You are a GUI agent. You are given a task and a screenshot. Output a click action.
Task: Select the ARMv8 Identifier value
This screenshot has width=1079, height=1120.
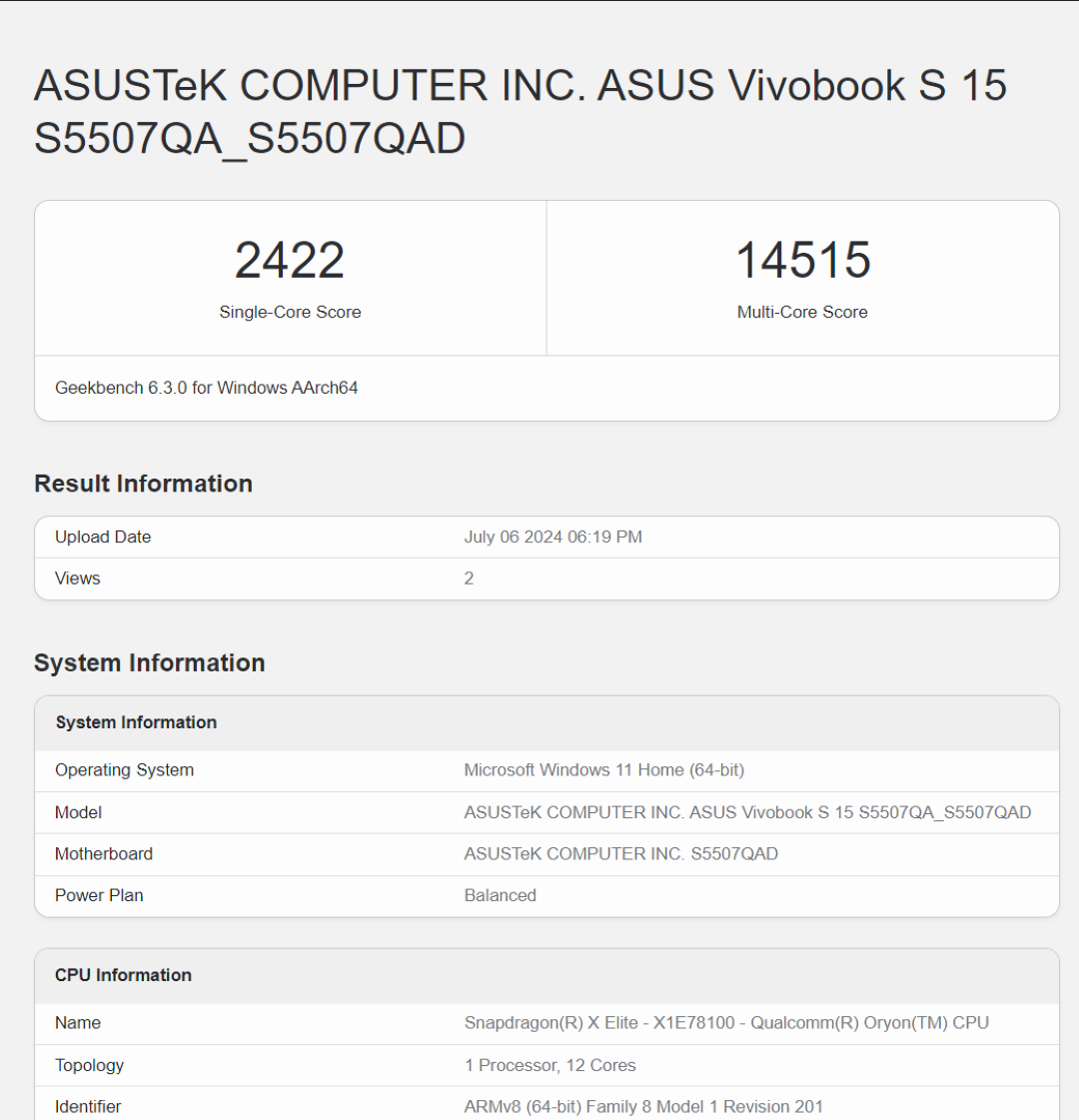[643, 1107]
